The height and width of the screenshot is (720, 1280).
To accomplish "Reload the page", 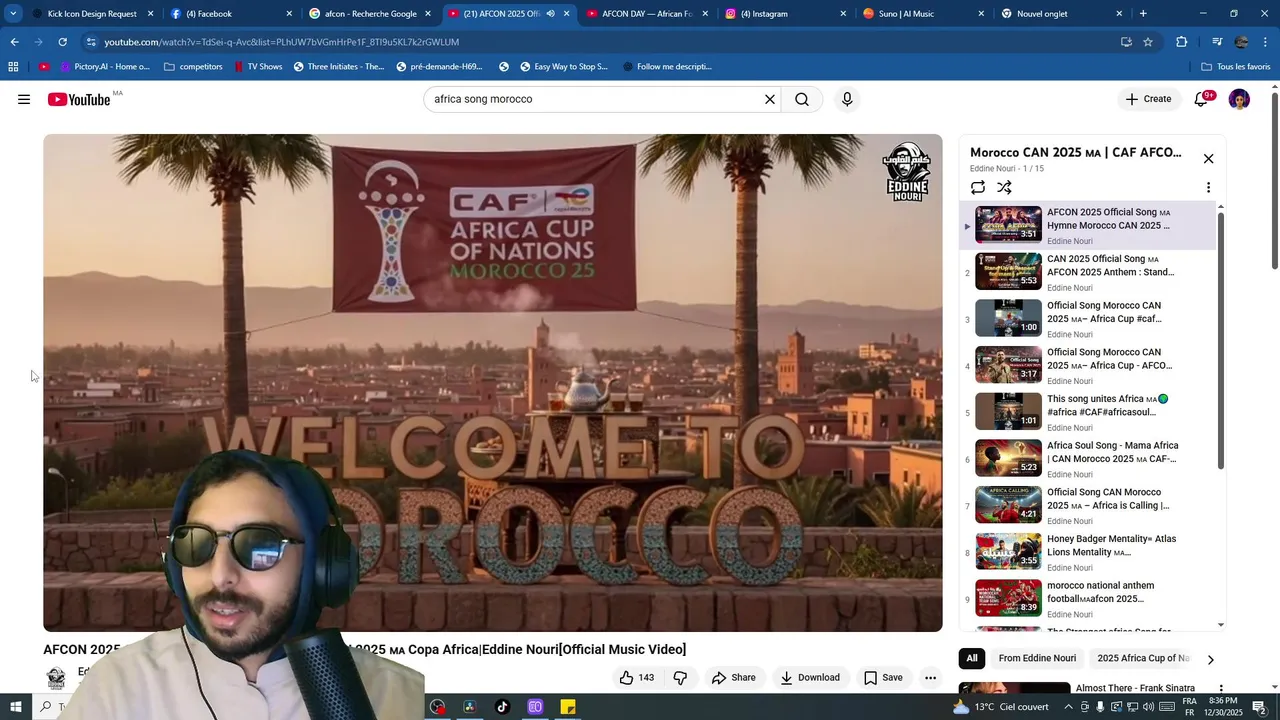I will point(62,42).
